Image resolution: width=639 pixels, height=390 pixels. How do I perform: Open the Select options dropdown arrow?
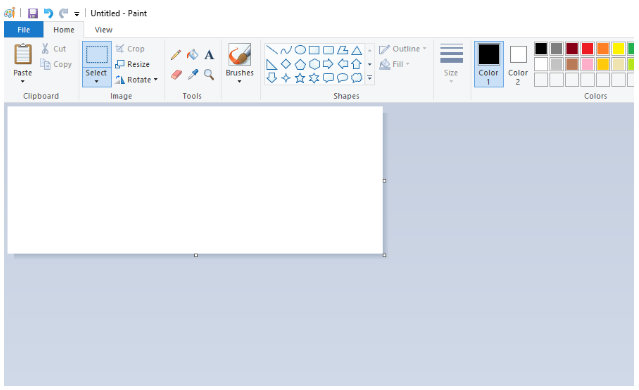click(x=97, y=82)
